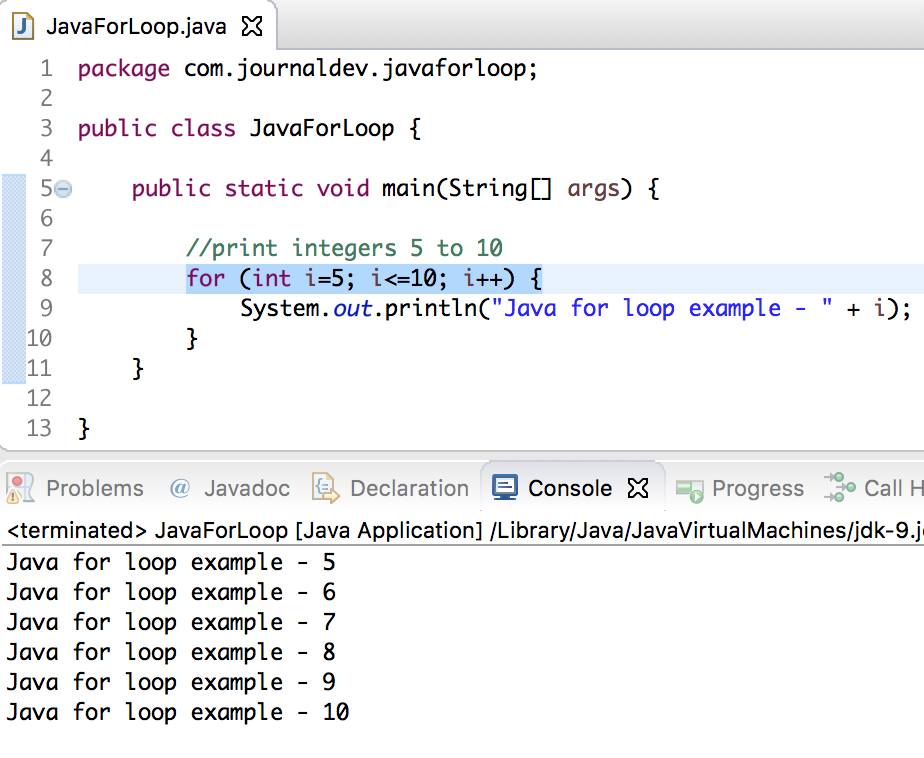This screenshot has width=924, height=758.
Task: Click console output 'Java for loop example - 8'
Action: [x=171, y=653]
